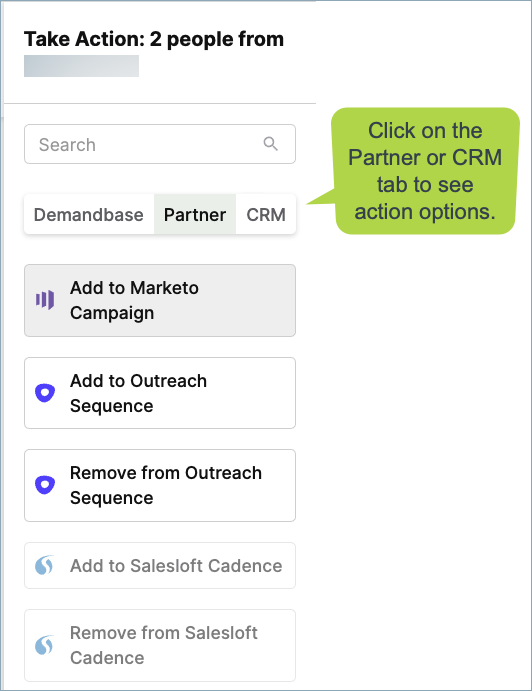Click the magnifying glass search icon
Viewport: 532px width, 691px height.
tap(270, 144)
